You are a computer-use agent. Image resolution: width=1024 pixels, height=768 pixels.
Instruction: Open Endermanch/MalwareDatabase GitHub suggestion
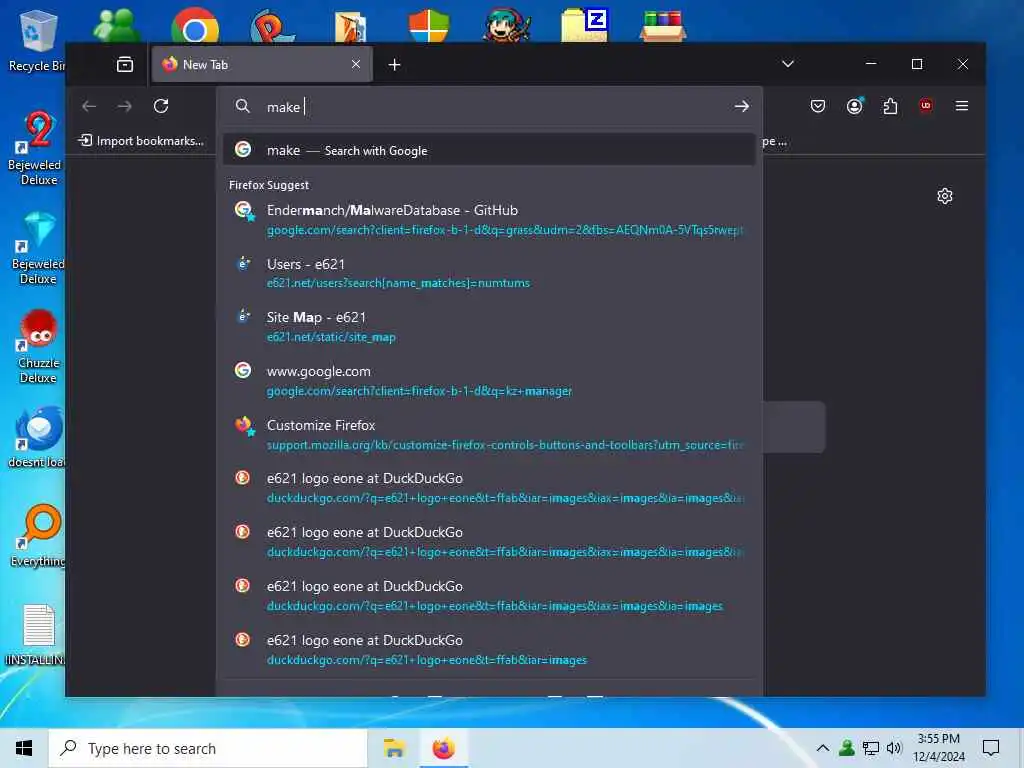[489, 219]
